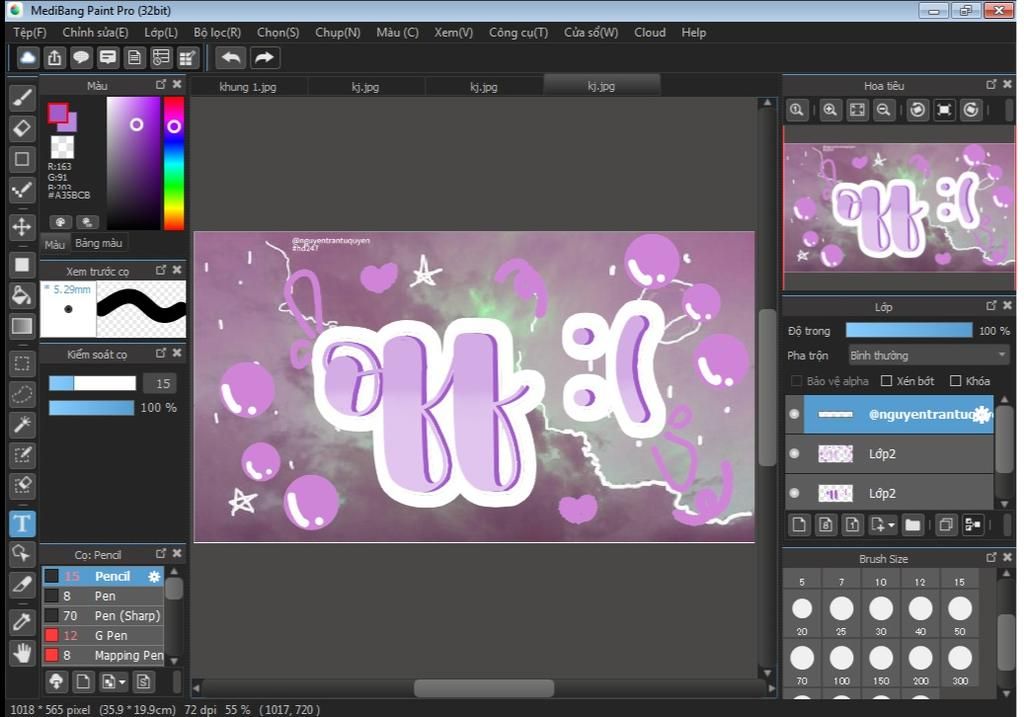Open the Cloud icon in toolbar
Screen dimensions: 1024x717
[x=28, y=58]
